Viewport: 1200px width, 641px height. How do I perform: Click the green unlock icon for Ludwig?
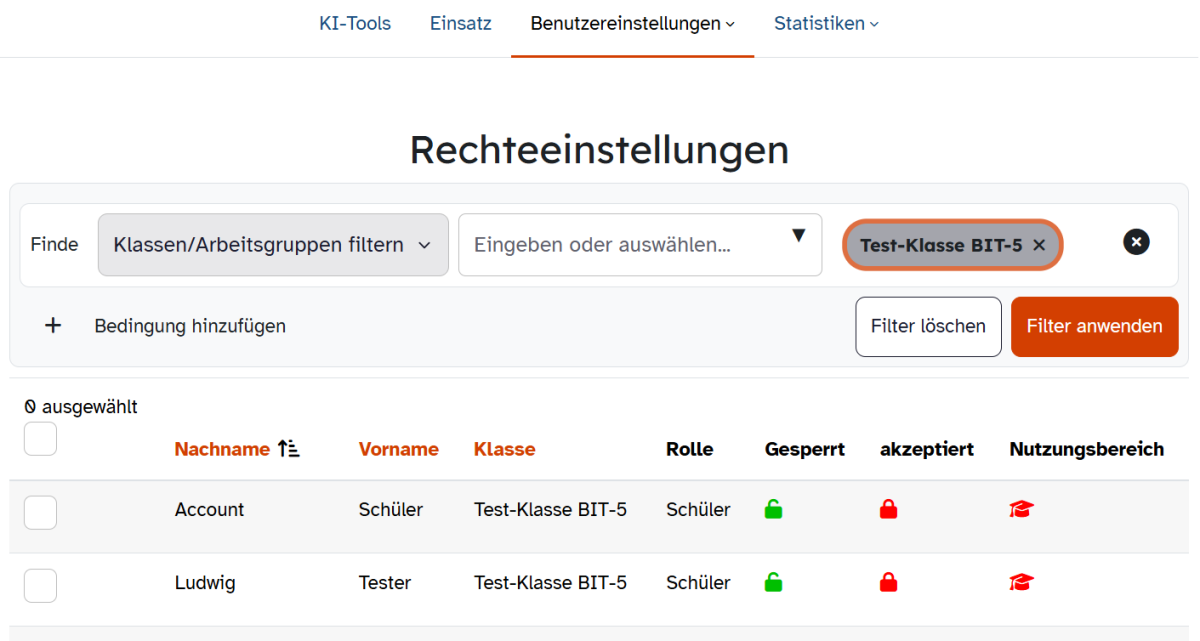(x=773, y=582)
